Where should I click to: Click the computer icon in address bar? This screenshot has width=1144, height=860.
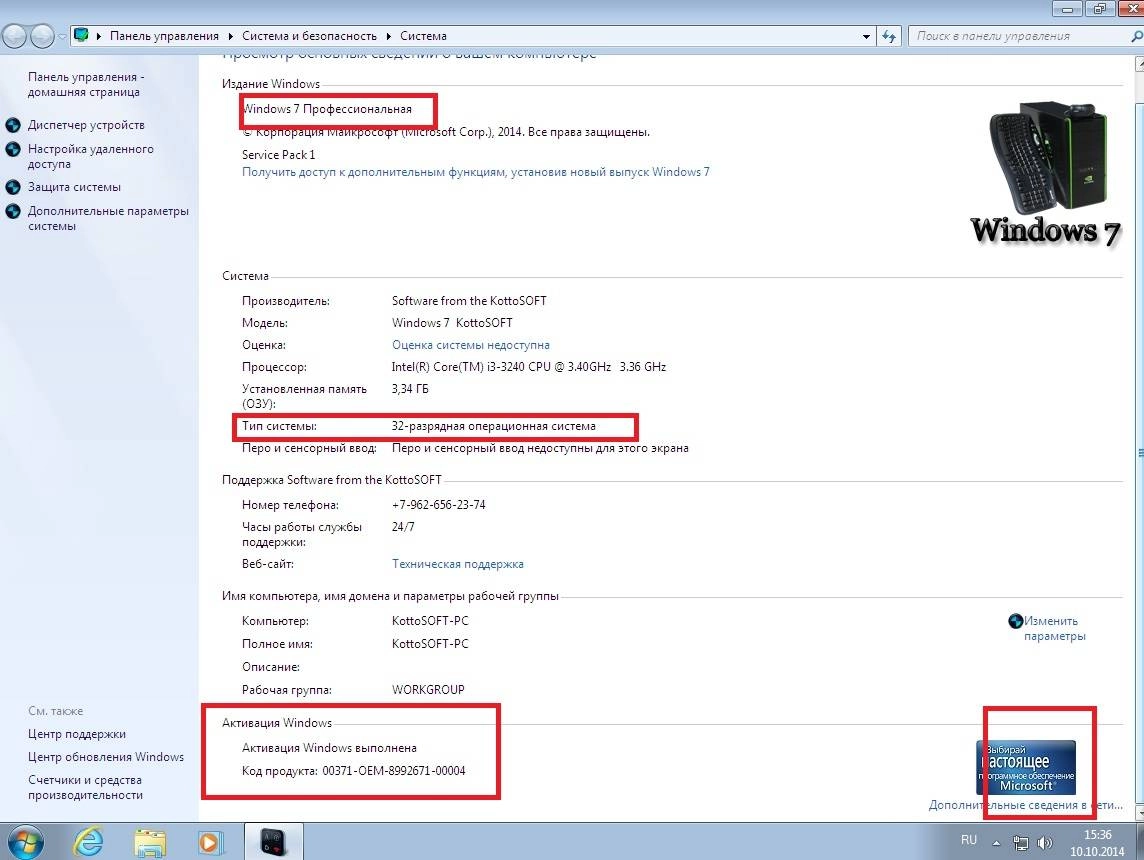[x=82, y=35]
